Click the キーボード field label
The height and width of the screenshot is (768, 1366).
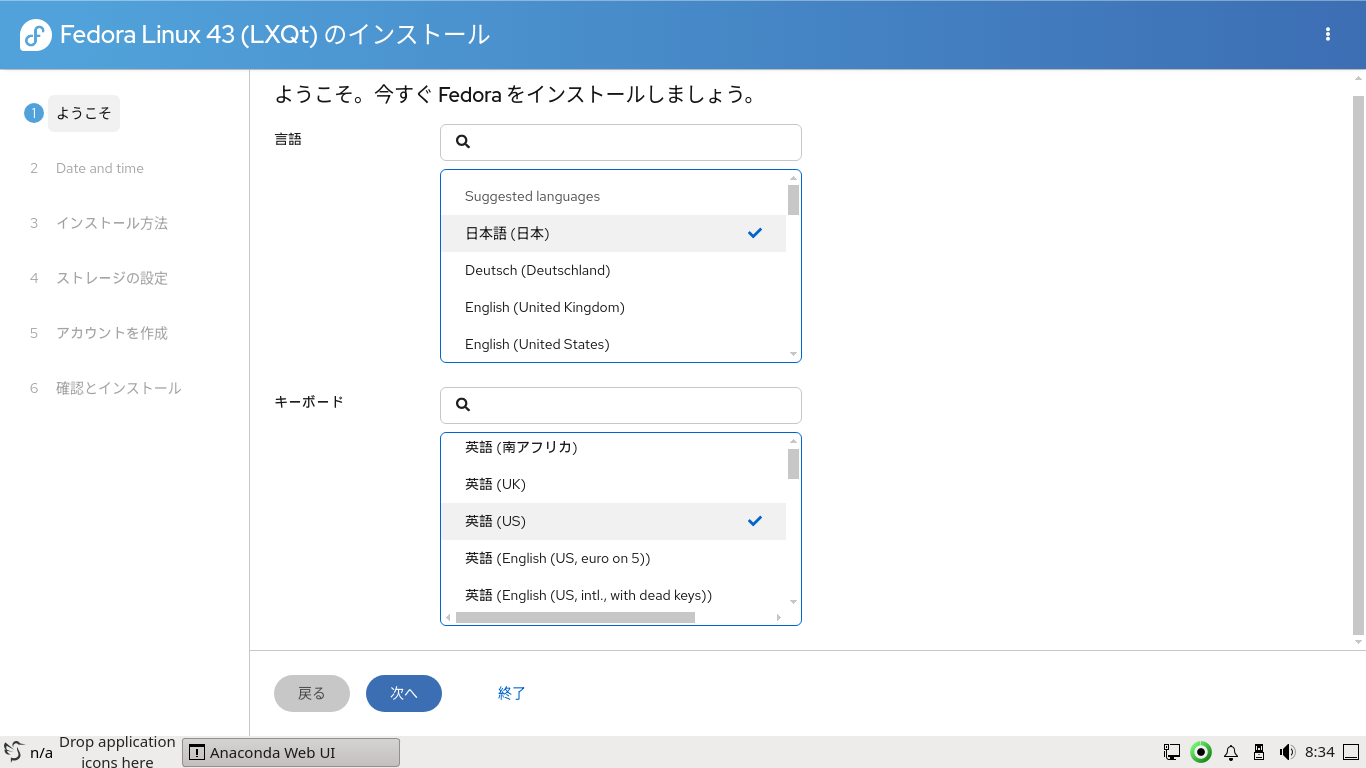[x=309, y=402]
